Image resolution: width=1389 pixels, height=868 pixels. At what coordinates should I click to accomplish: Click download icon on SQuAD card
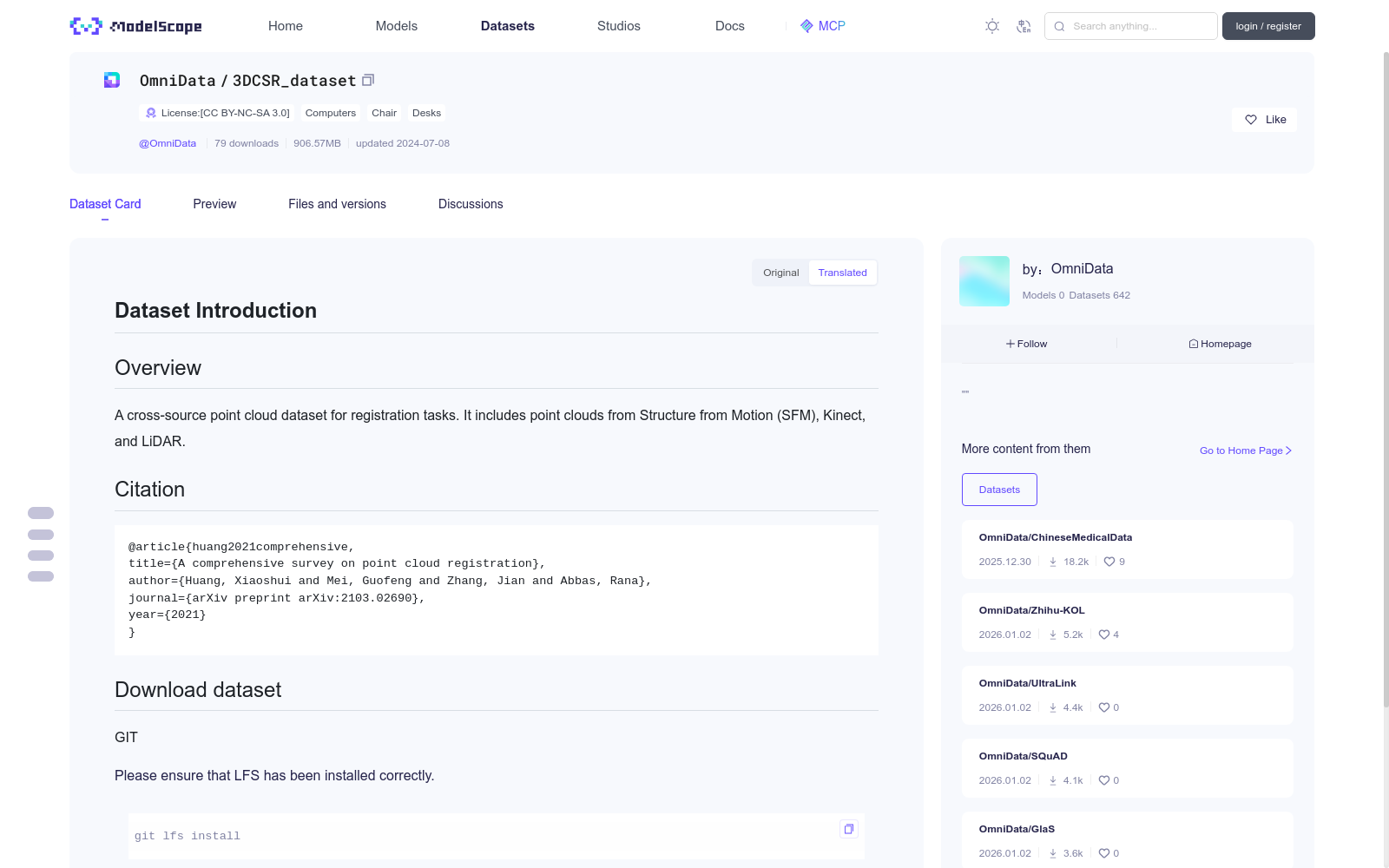pos(1053,780)
